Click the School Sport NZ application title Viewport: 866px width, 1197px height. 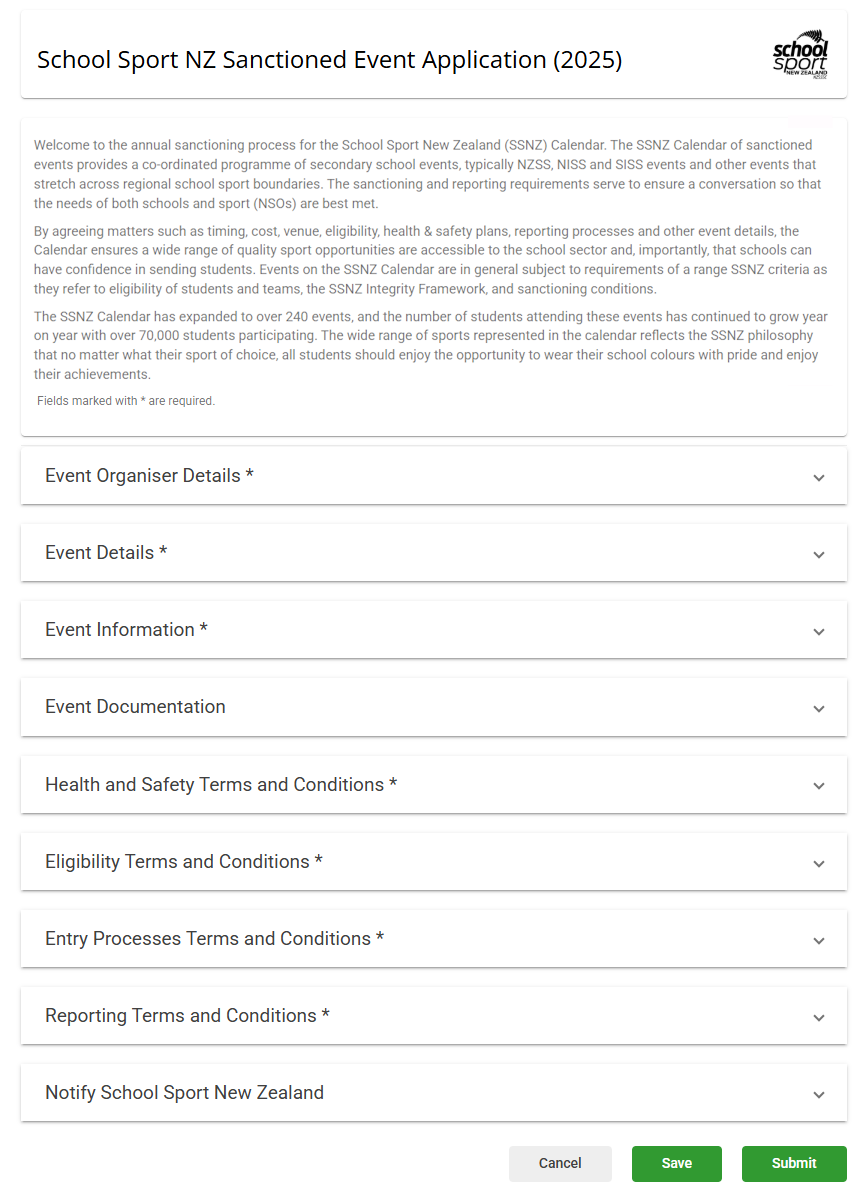click(329, 60)
